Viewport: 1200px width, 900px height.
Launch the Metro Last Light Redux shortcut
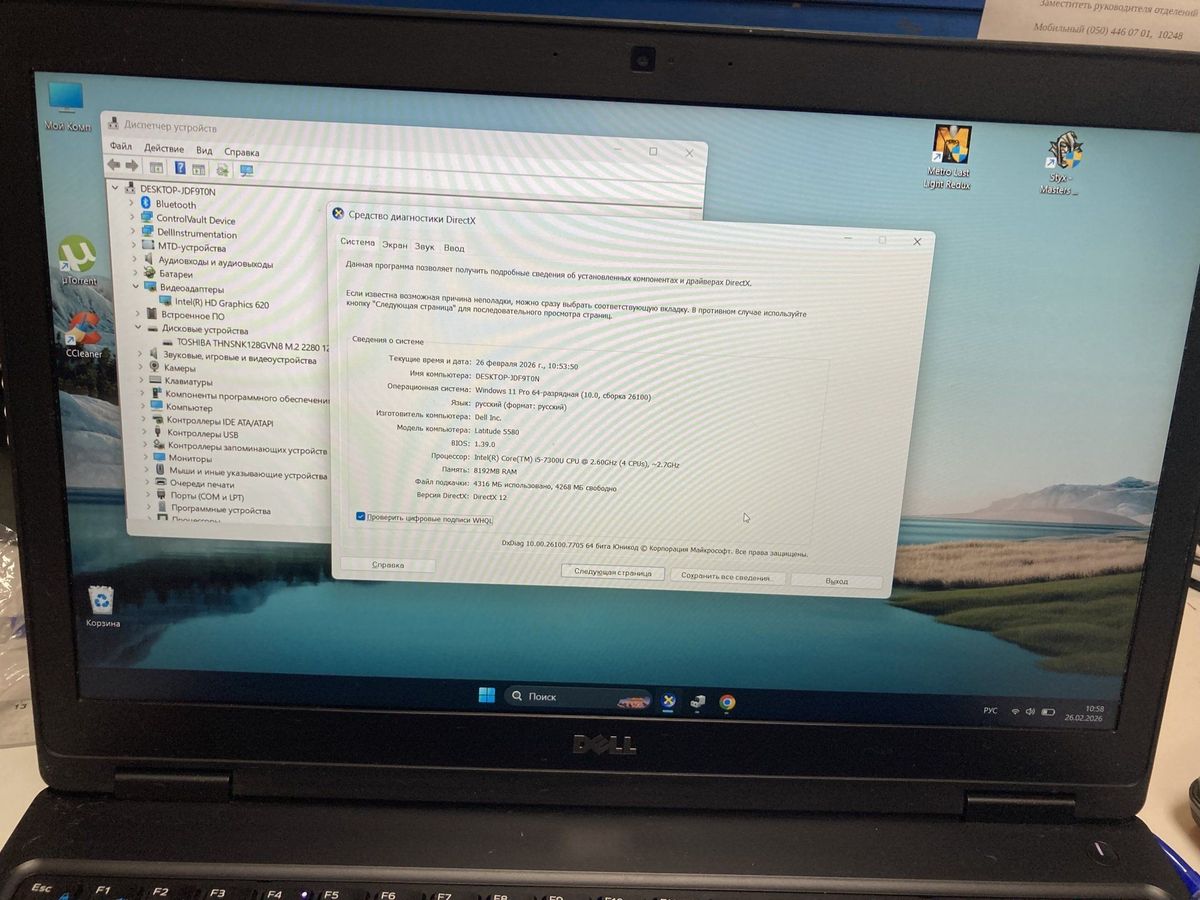coord(951,146)
